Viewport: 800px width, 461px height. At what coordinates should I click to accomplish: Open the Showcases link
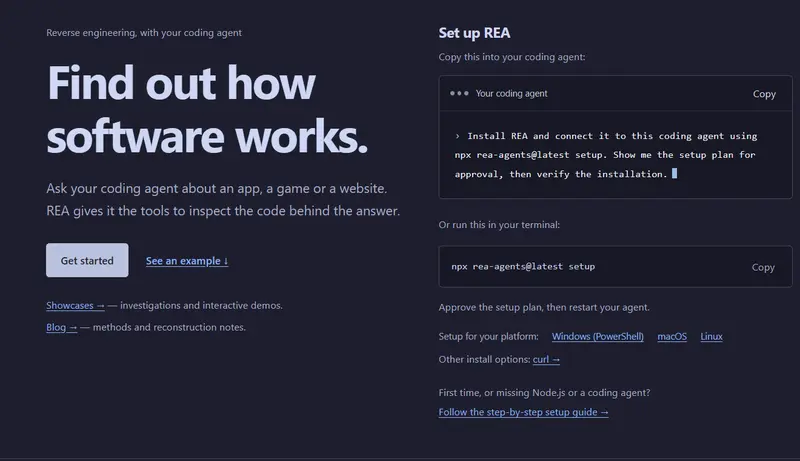click(x=75, y=305)
